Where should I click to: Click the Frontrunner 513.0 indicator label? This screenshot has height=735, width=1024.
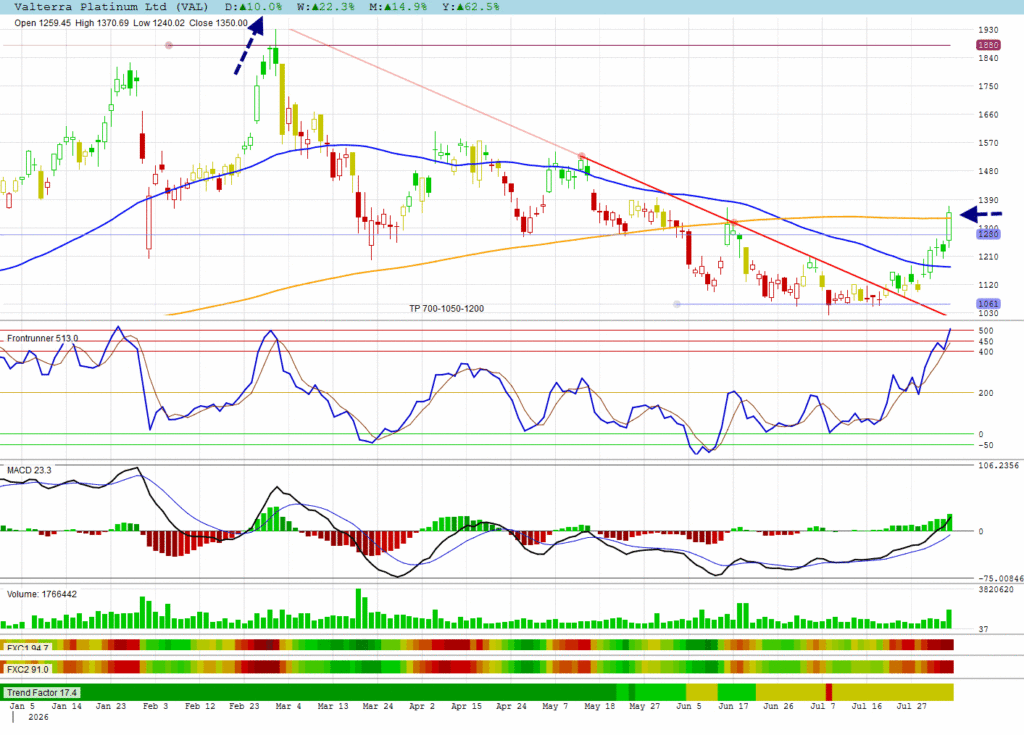click(x=42, y=338)
